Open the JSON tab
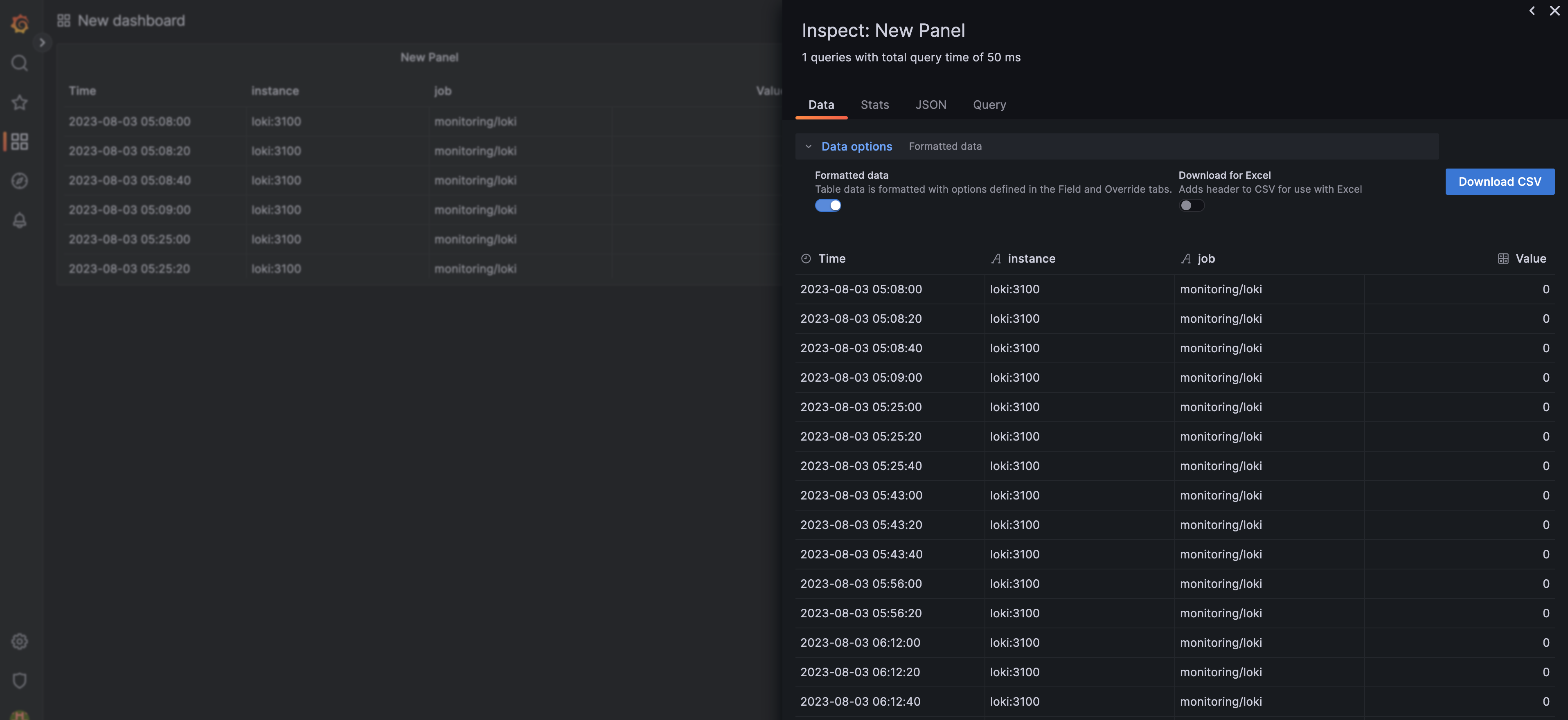The image size is (1568, 720). coord(931,105)
